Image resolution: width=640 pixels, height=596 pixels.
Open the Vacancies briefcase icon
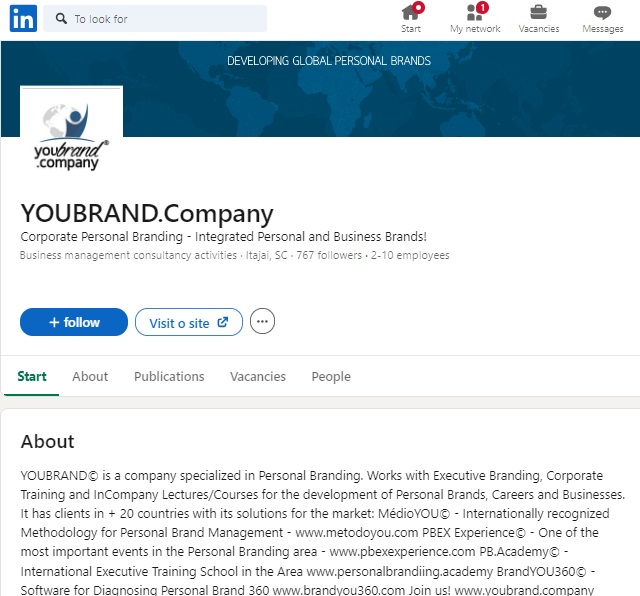tap(538, 12)
